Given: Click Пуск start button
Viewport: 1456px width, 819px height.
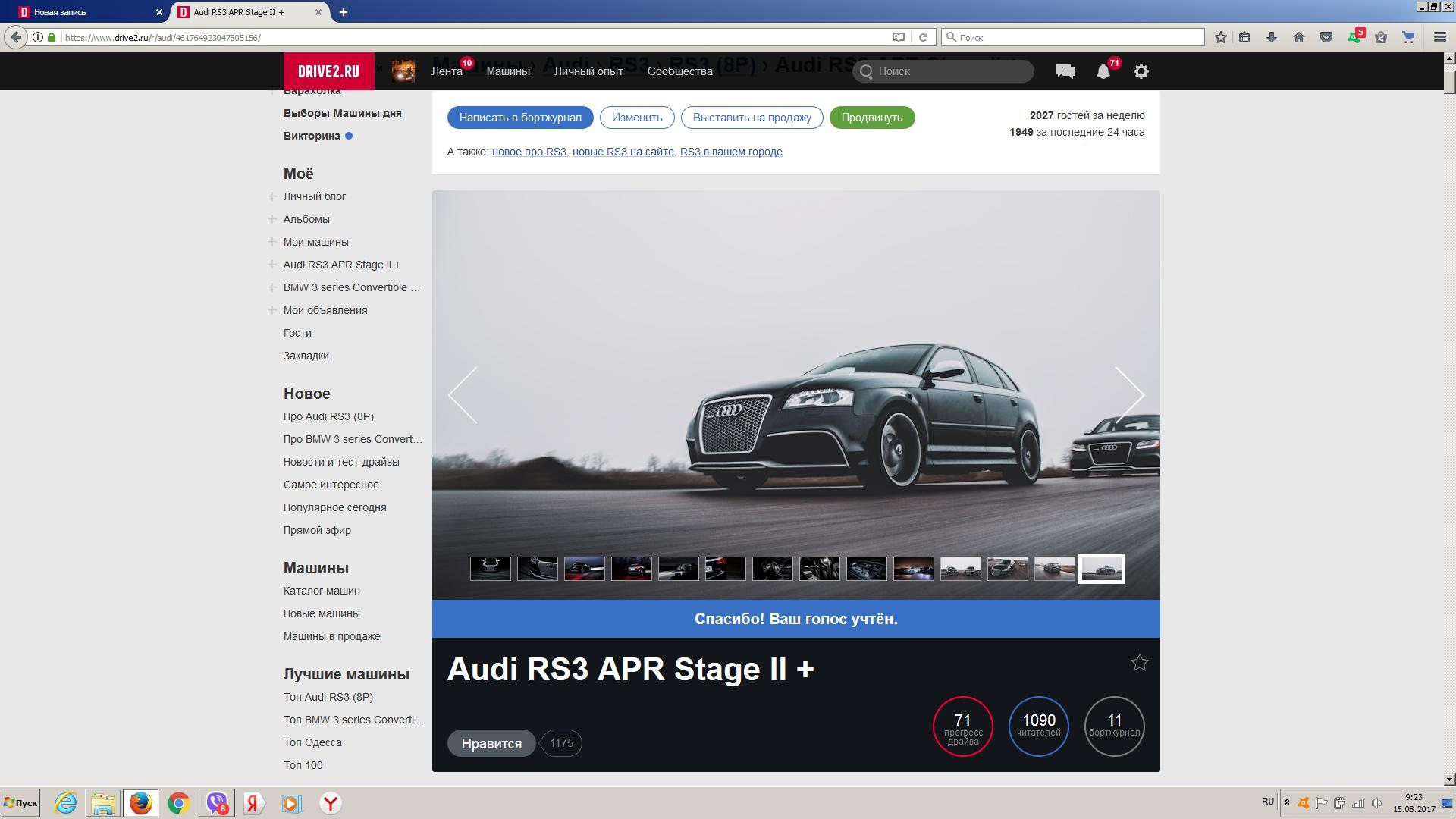Looking at the screenshot, I should tap(20, 803).
